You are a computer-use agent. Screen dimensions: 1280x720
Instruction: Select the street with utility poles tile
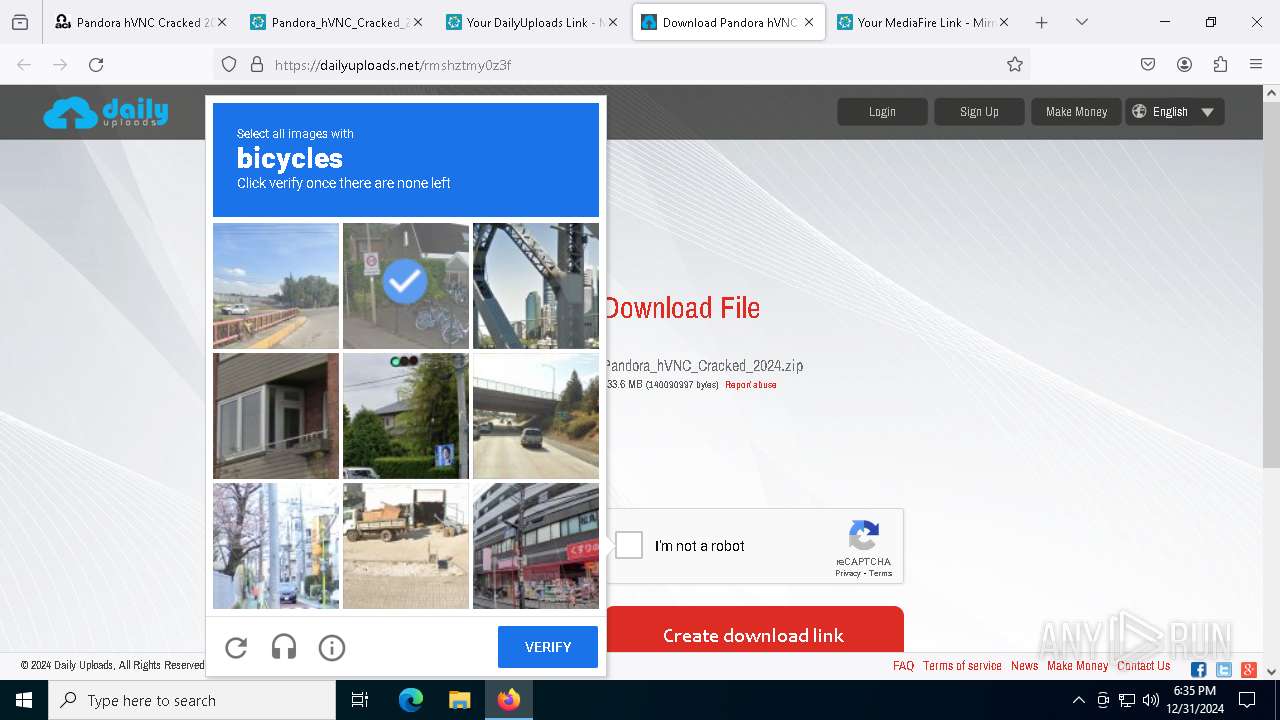(x=276, y=546)
